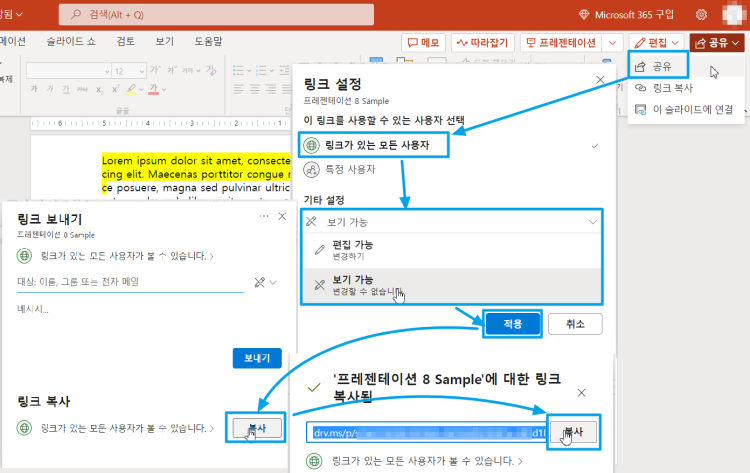
Task: Apply bold formatting
Action: pos(34,89)
